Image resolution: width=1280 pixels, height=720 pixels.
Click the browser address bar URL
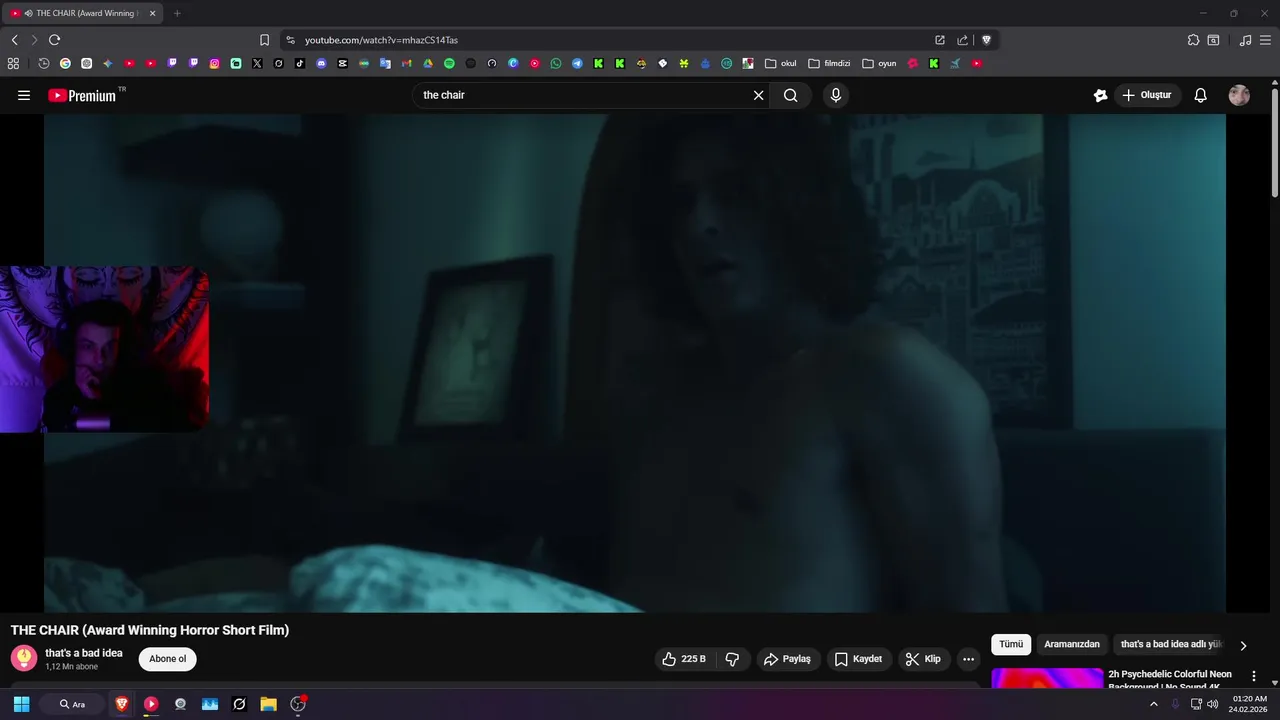[x=381, y=40]
